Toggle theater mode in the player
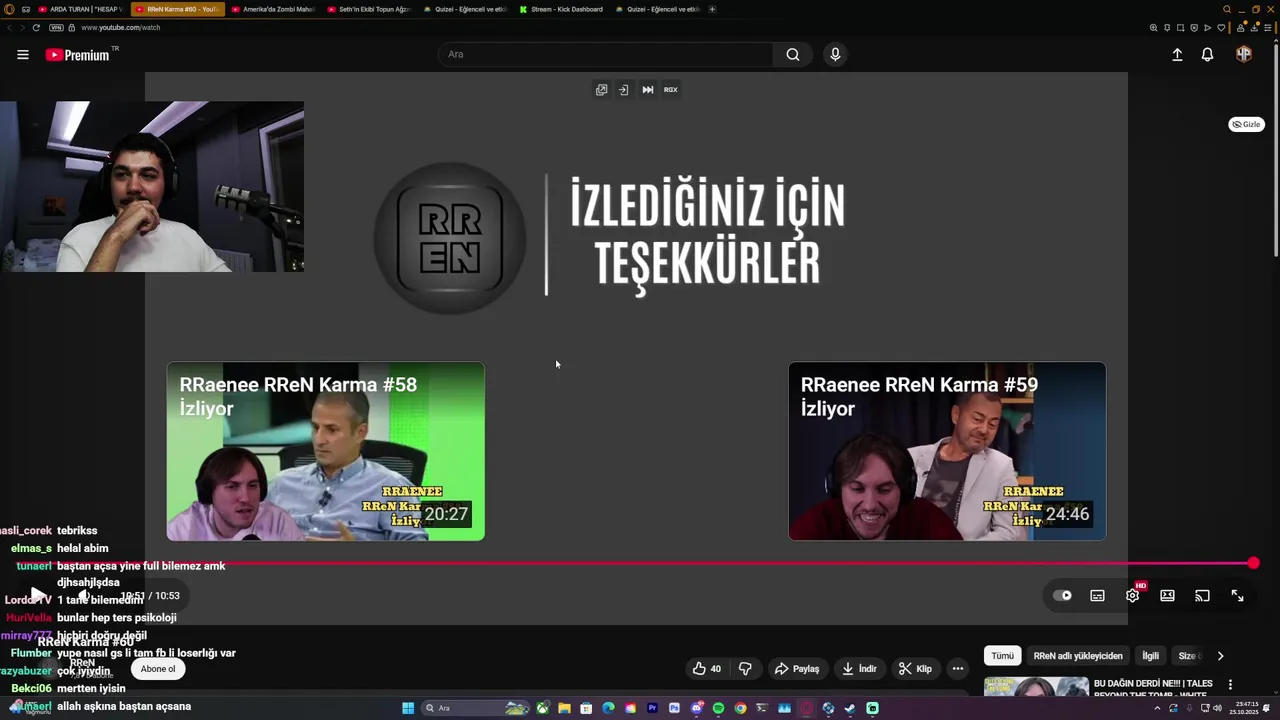Image resolution: width=1280 pixels, height=720 pixels. click(1167, 596)
